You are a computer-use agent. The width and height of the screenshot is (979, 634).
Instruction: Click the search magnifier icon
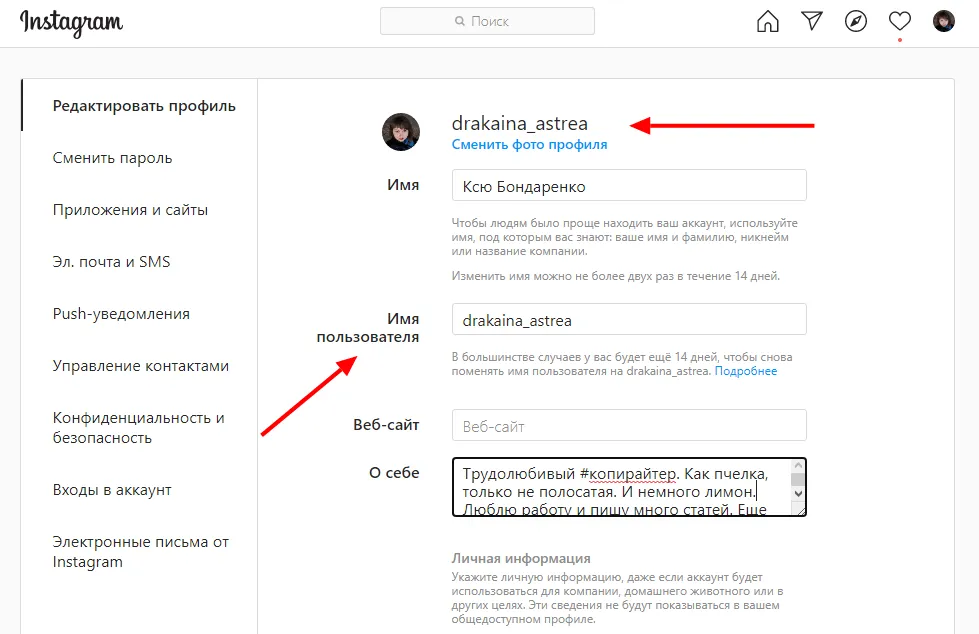(460, 21)
